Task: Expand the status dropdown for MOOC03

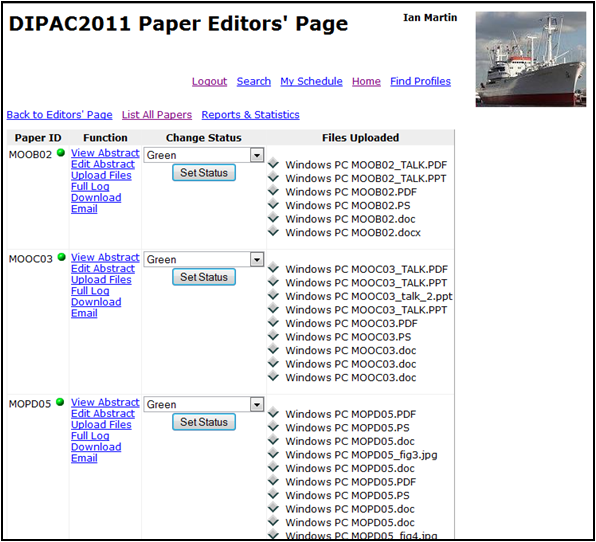Action: (x=257, y=260)
